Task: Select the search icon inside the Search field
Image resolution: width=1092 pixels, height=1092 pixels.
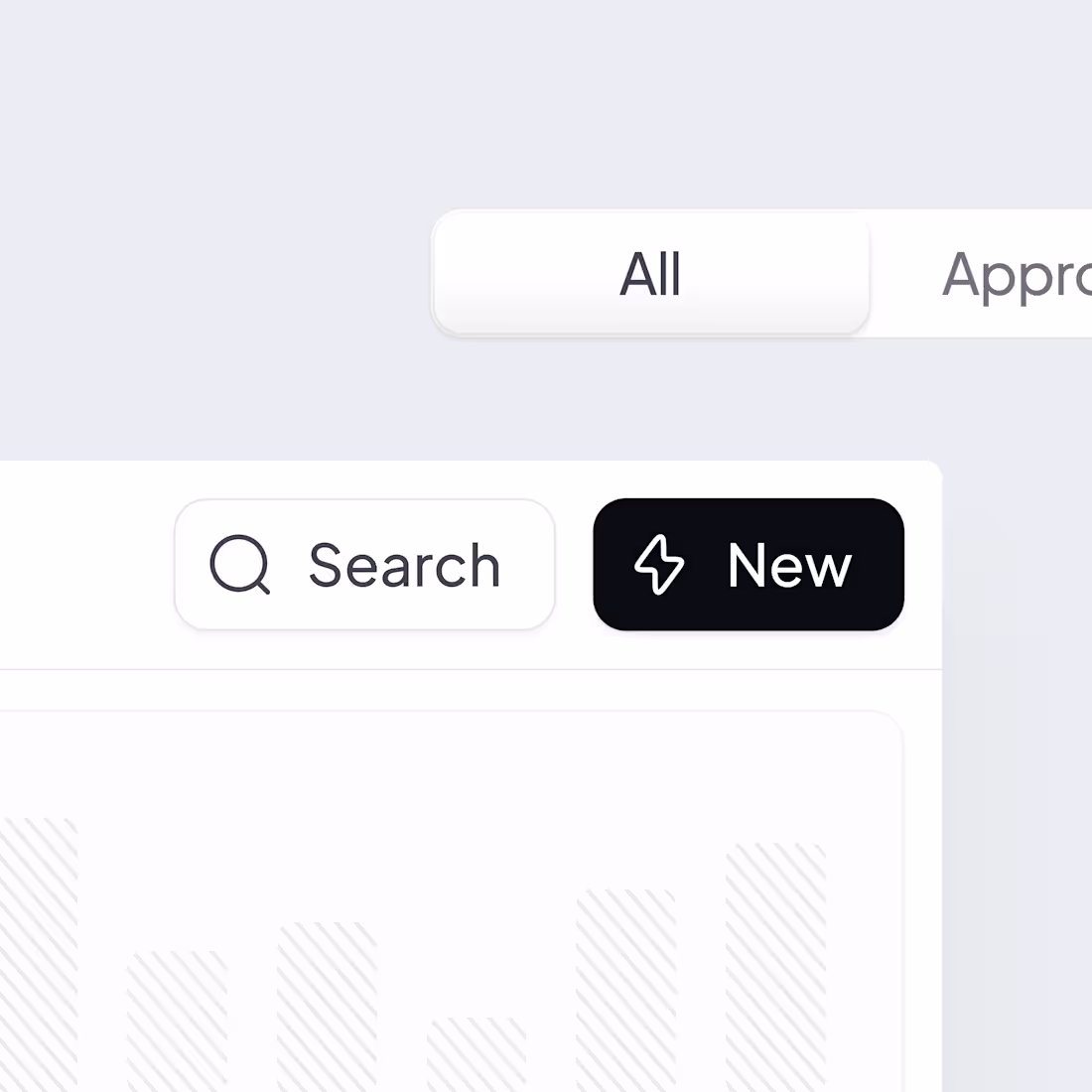Action: [239, 565]
